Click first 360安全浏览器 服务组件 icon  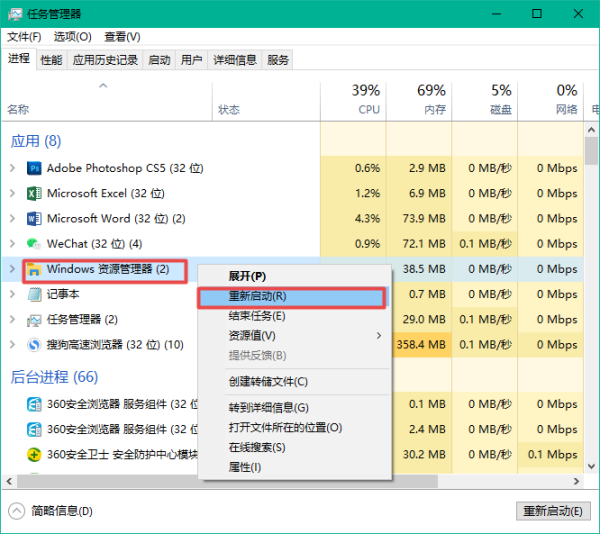click(34, 404)
